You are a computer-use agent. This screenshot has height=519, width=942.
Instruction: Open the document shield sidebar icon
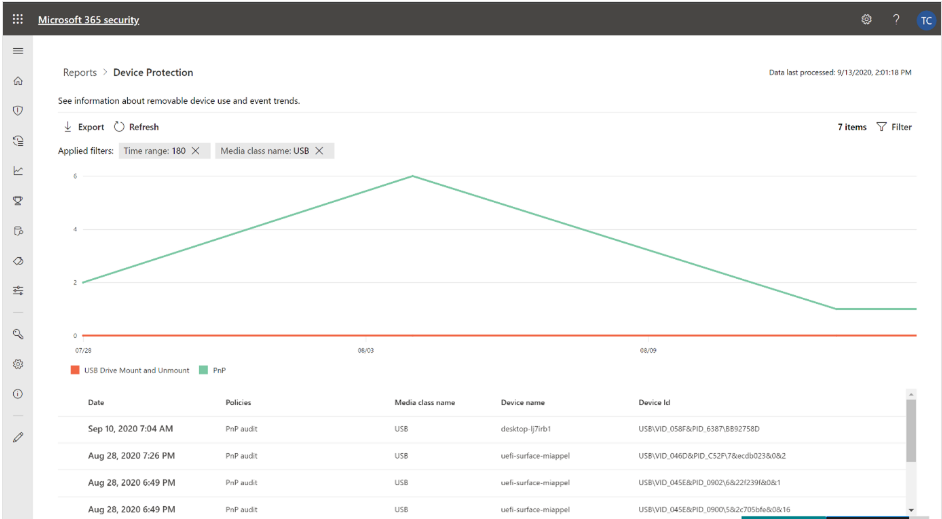coord(18,231)
